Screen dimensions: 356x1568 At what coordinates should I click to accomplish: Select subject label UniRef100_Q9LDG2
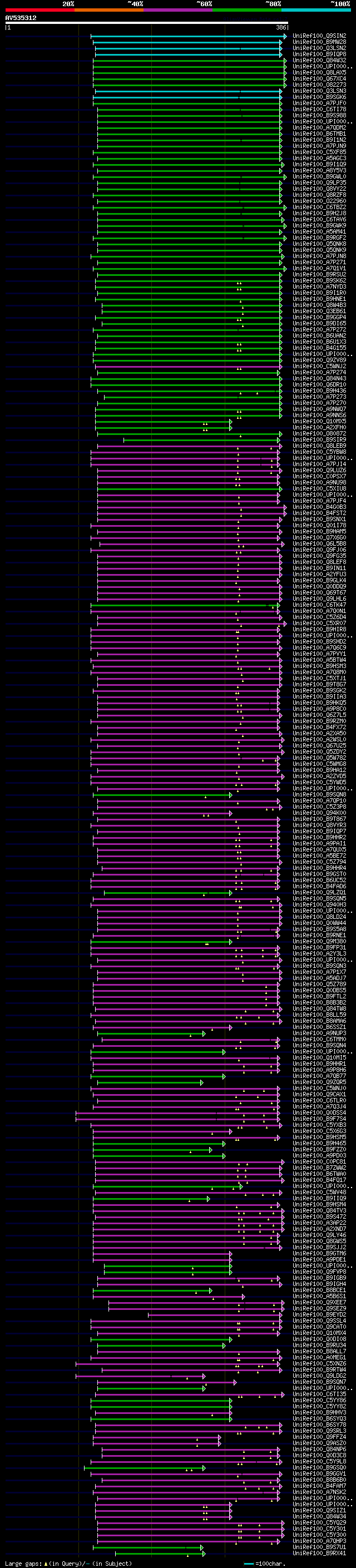[x=319, y=1375]
